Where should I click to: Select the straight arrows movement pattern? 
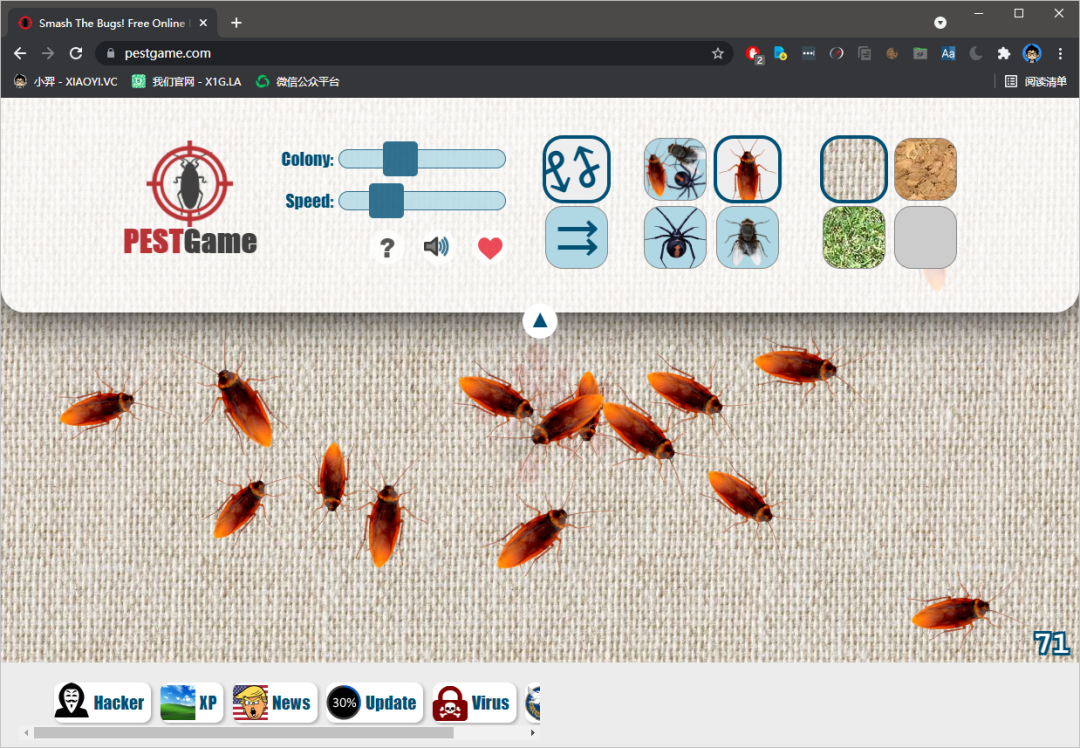[576, 238]
